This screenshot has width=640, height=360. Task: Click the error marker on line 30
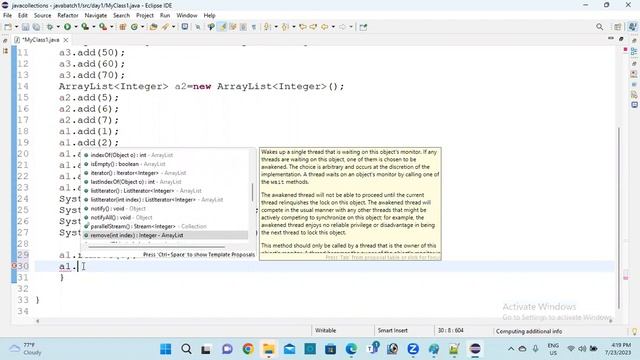(14, 266)
